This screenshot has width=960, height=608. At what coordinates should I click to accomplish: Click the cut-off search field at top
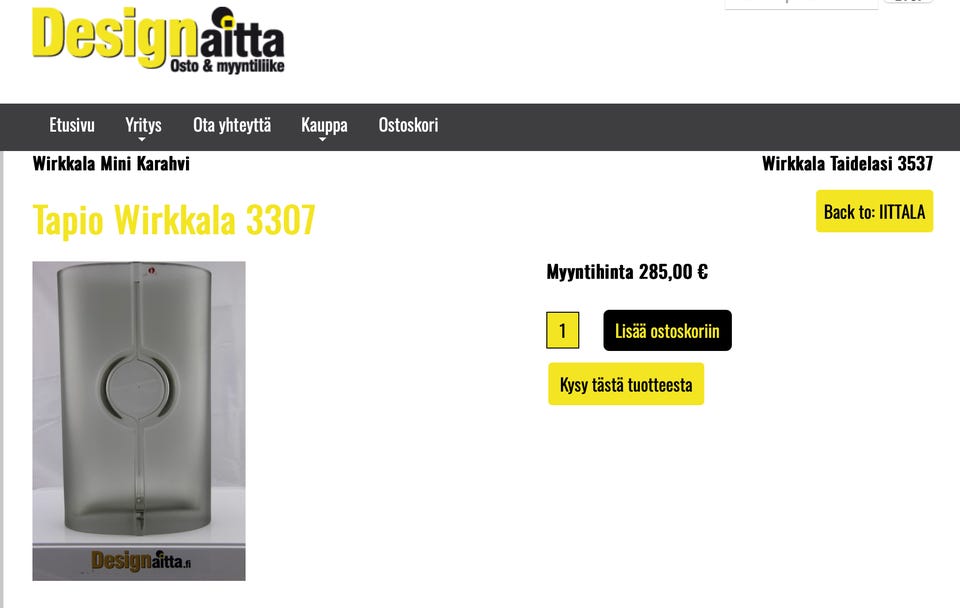(801, 4)
